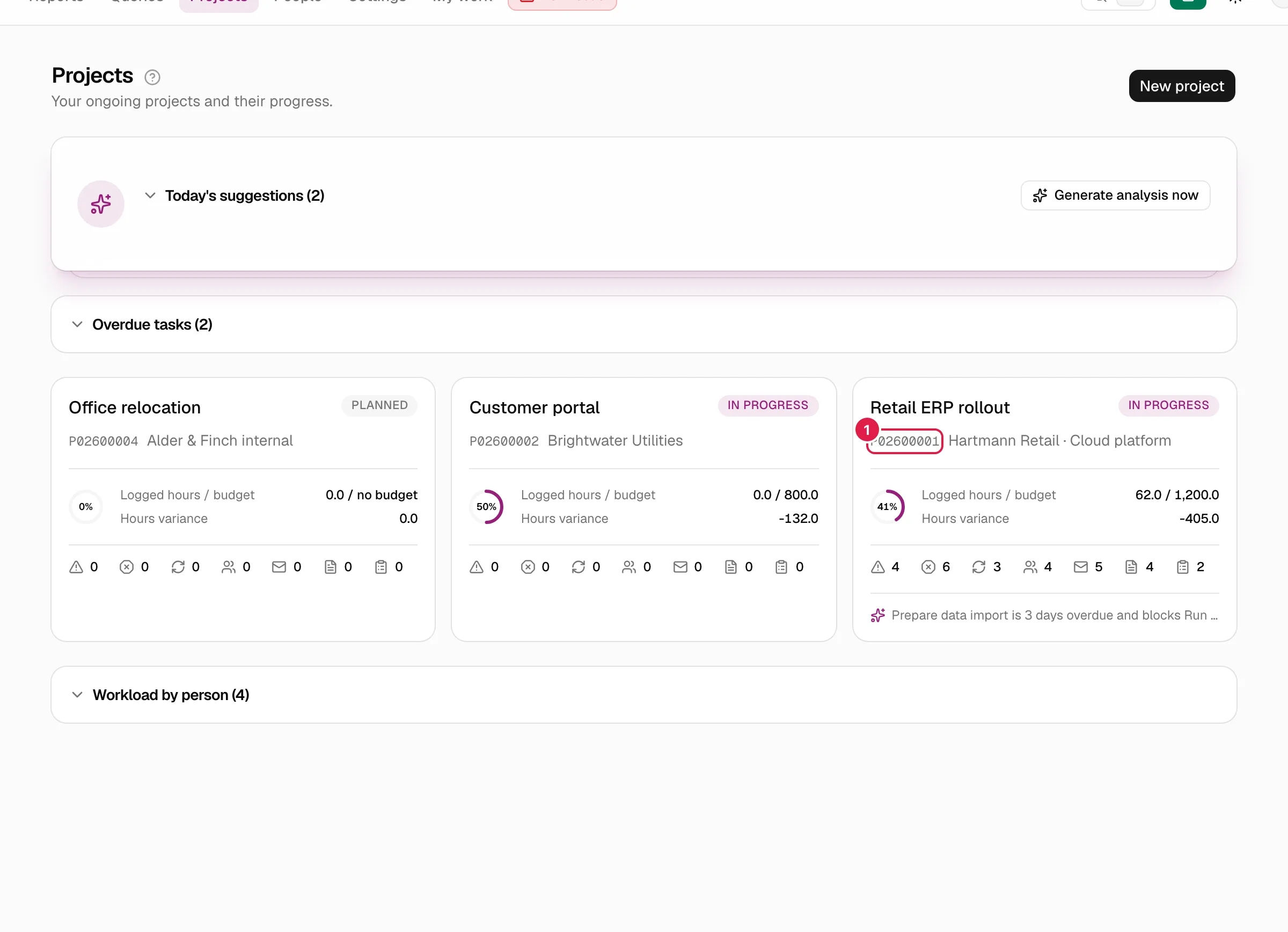The image size is (1288, 932).
Task: Click warning triangle icon on Customer portal card
Action: pos(477,567)
